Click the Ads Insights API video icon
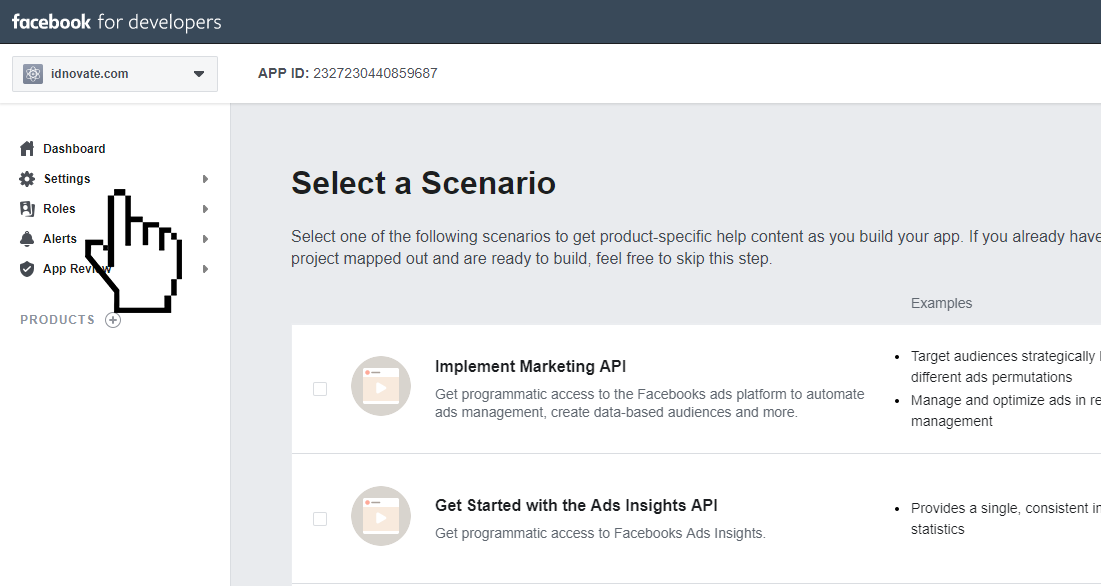This screenshot has height=586, width=1101. pyautogui.click(x=381, y=516)
